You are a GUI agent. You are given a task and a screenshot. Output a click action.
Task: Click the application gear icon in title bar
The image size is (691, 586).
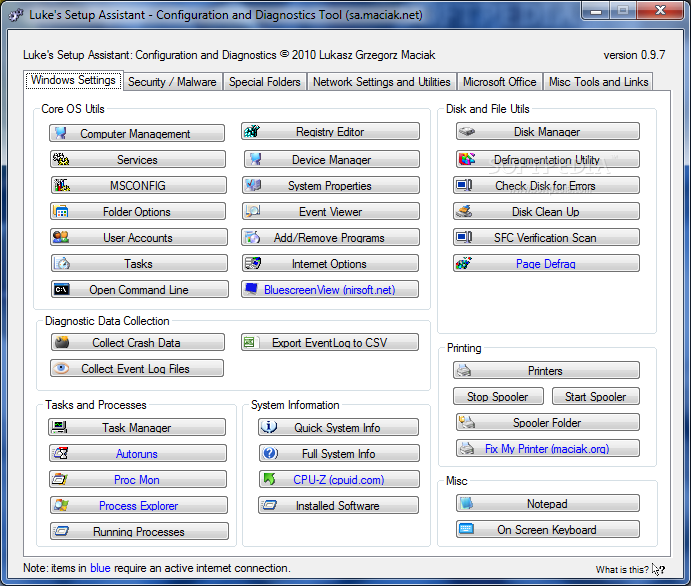click(16, 15)
